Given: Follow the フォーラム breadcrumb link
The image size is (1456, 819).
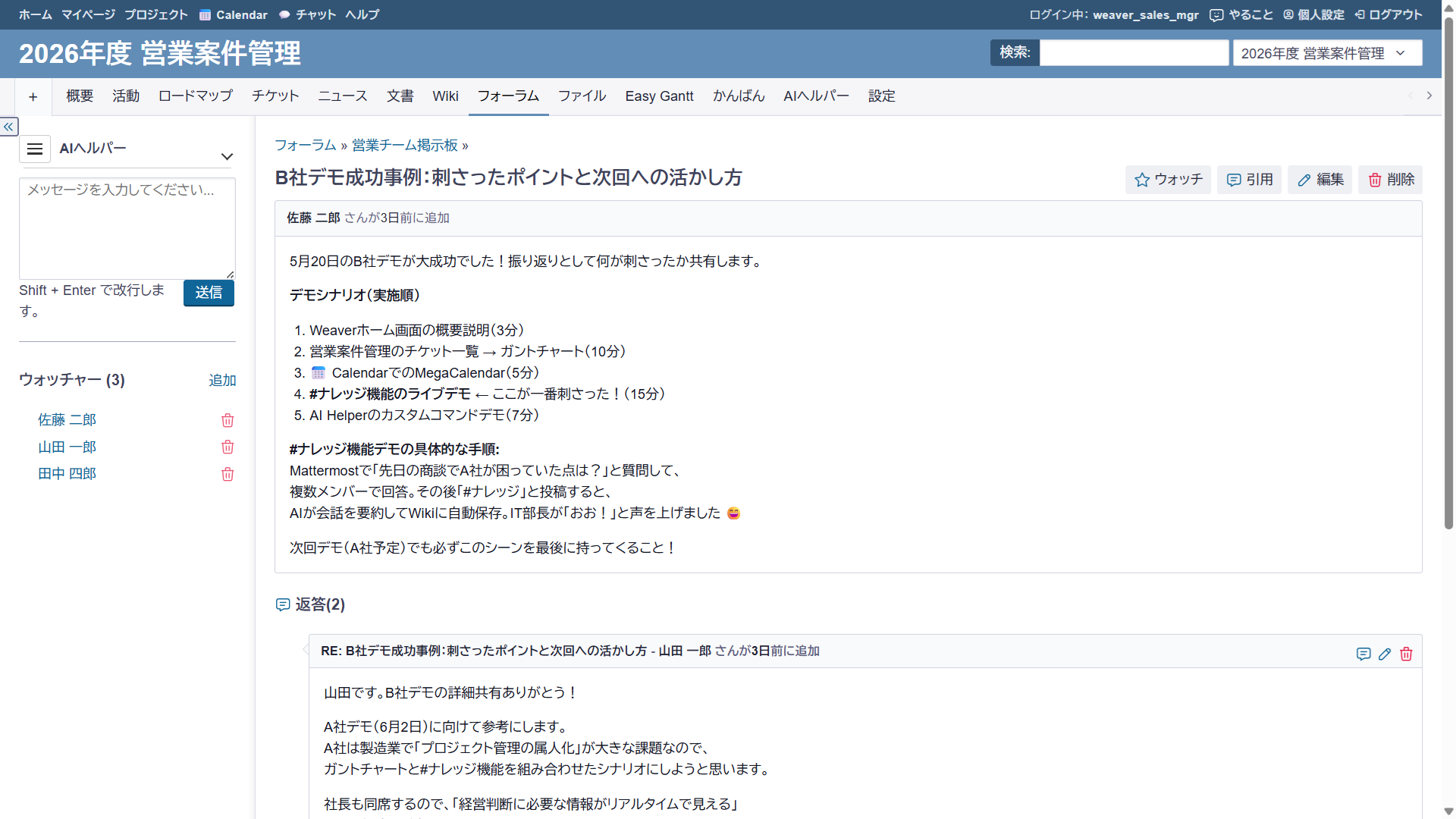Looking at the screenshot, I should point(306,146).
